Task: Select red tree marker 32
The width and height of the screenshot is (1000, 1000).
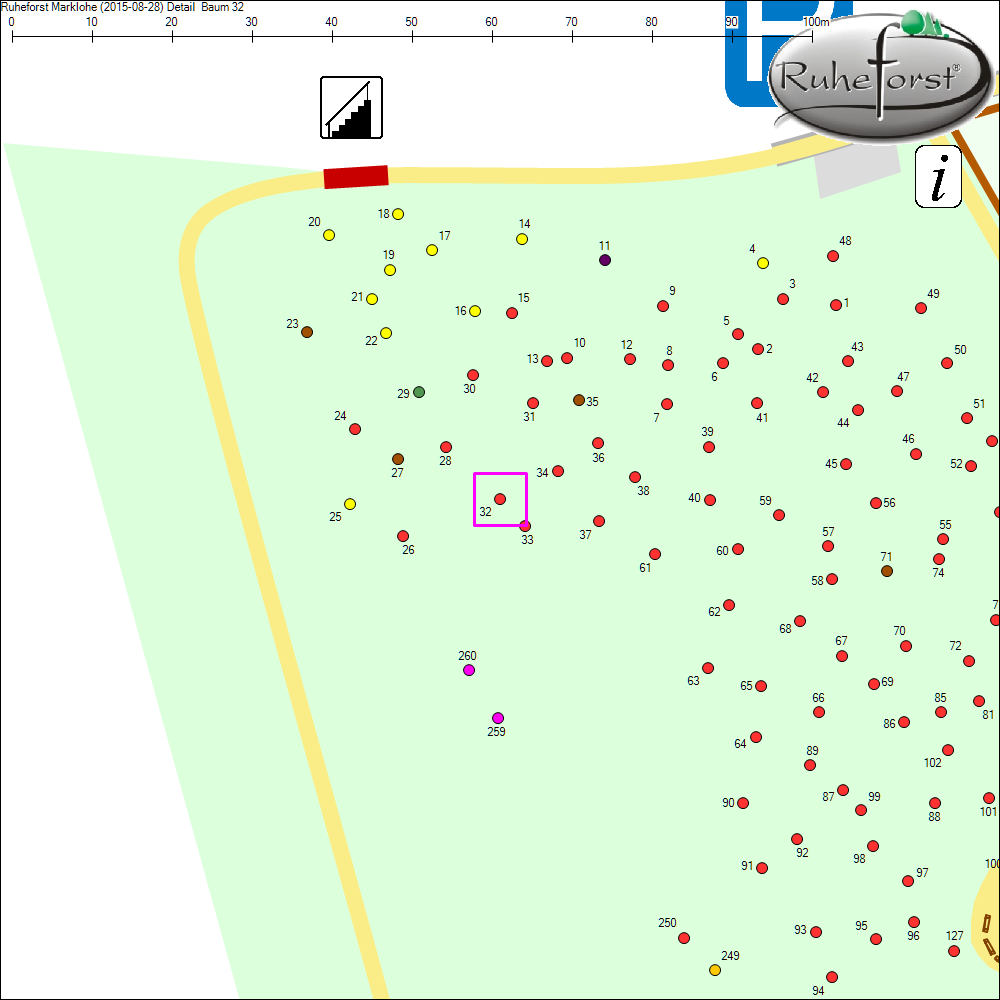Action: pyautogui.click(x=500, y=499)
